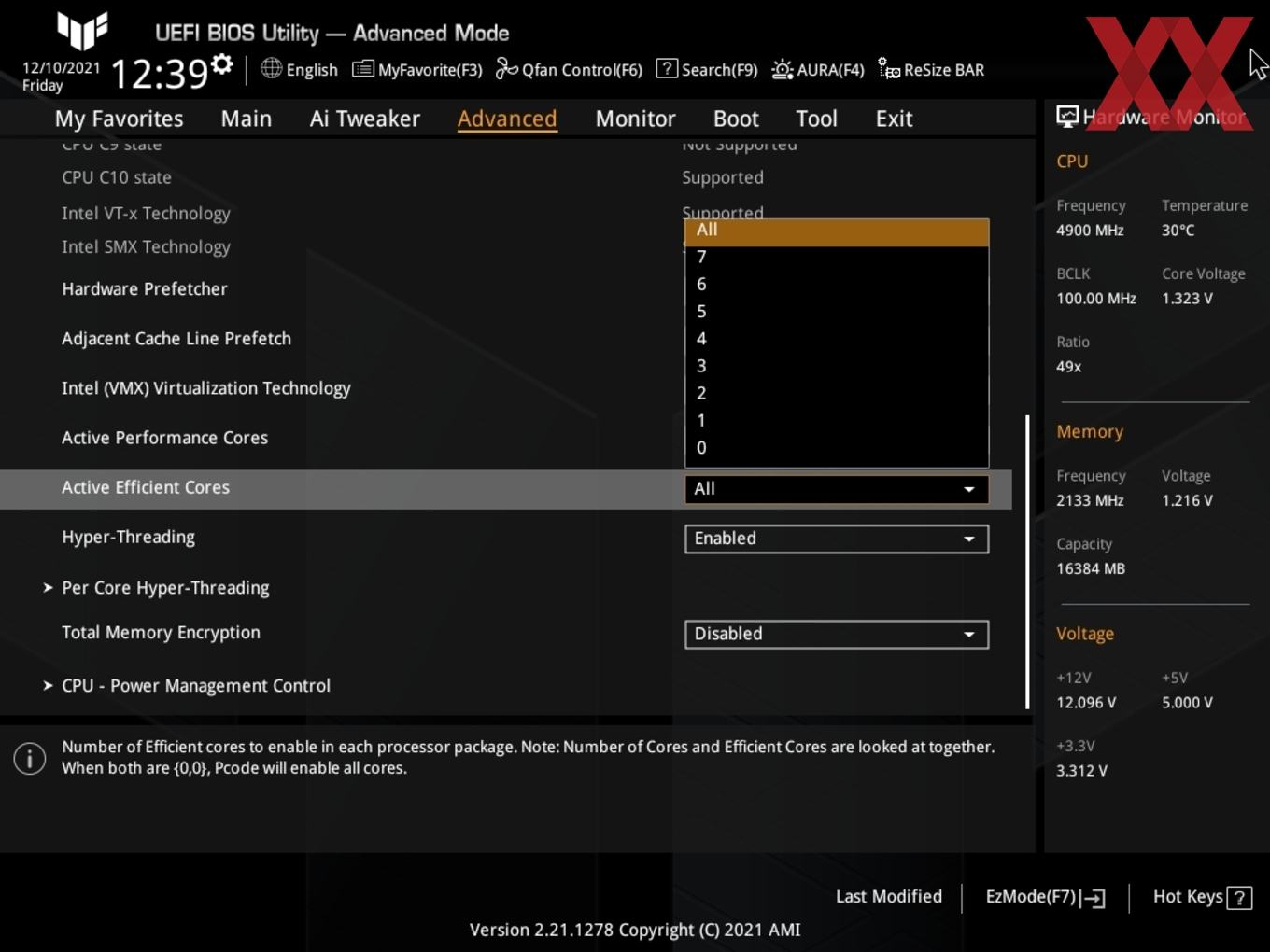Click the 12:39 clock display
1270x952 pixels.
(x=159, y=73)
